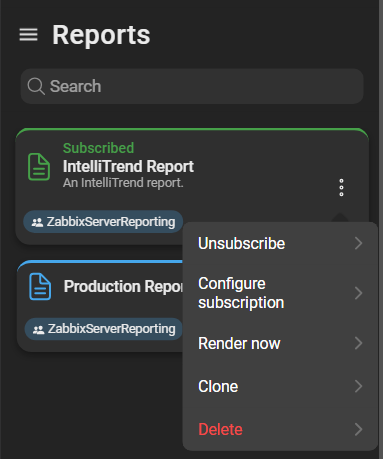Viewport: 383px width, 459px height.
Task: Click the green Subscribed status label
Action: click(98, 148)
